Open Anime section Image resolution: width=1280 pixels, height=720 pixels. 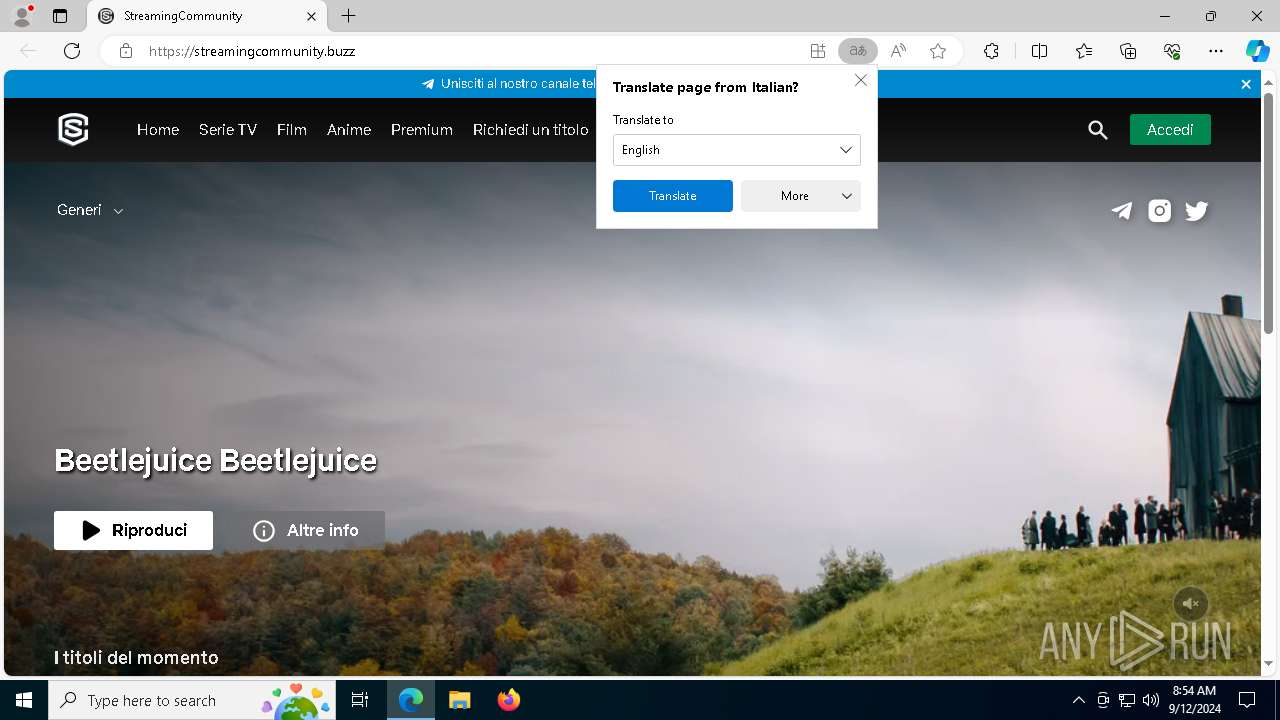(349, 130)
